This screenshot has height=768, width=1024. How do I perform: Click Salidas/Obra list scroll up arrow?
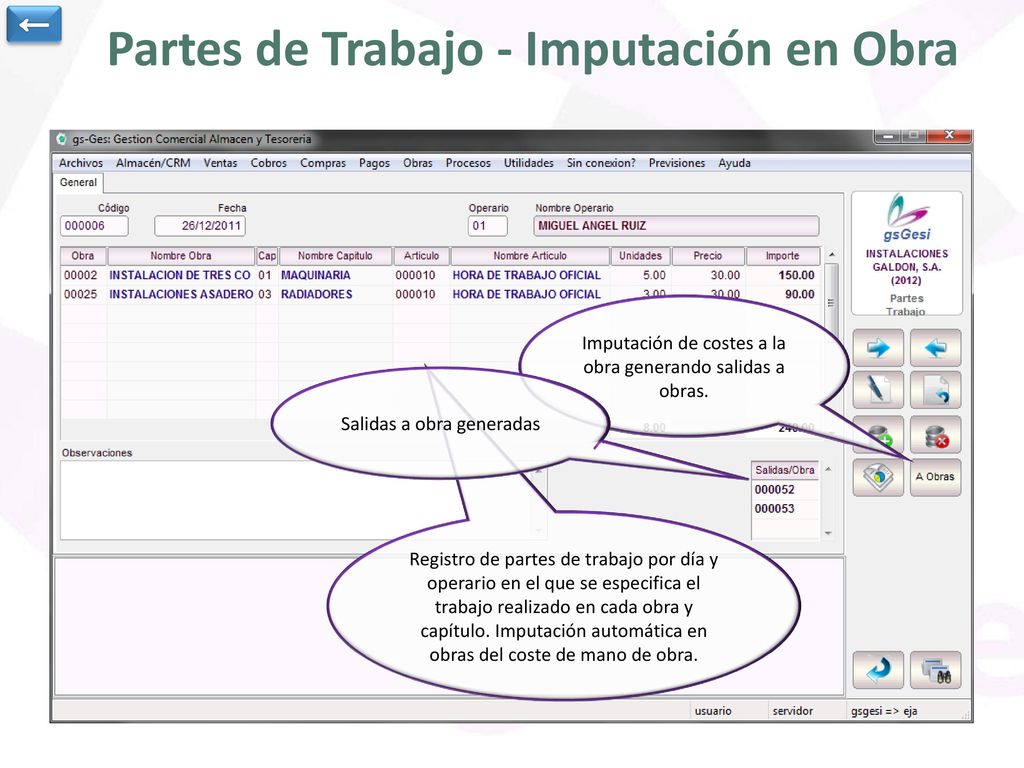pos(828,470)
